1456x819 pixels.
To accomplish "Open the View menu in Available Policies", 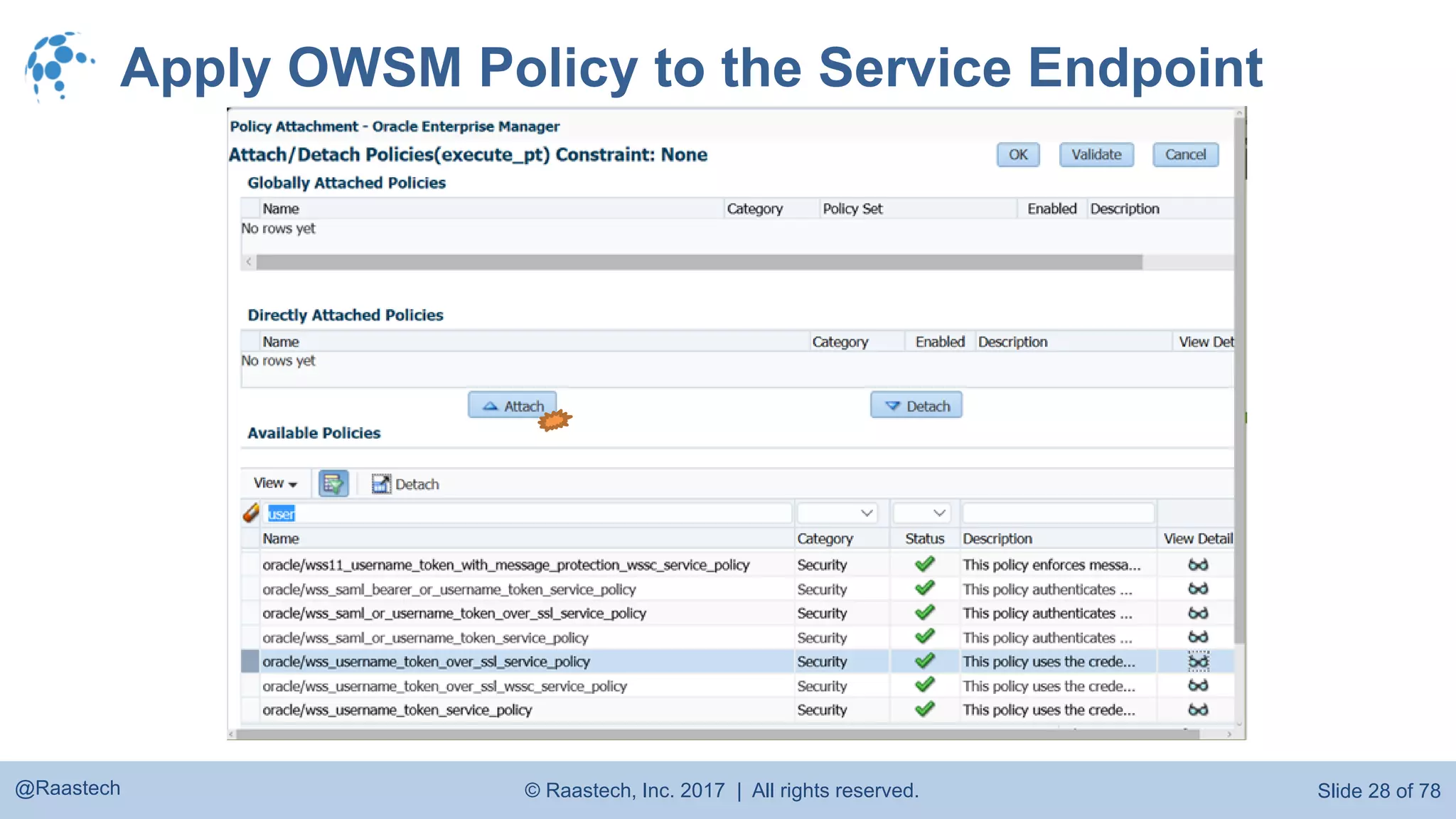I will pyautogui.click(x=275, y=483).
